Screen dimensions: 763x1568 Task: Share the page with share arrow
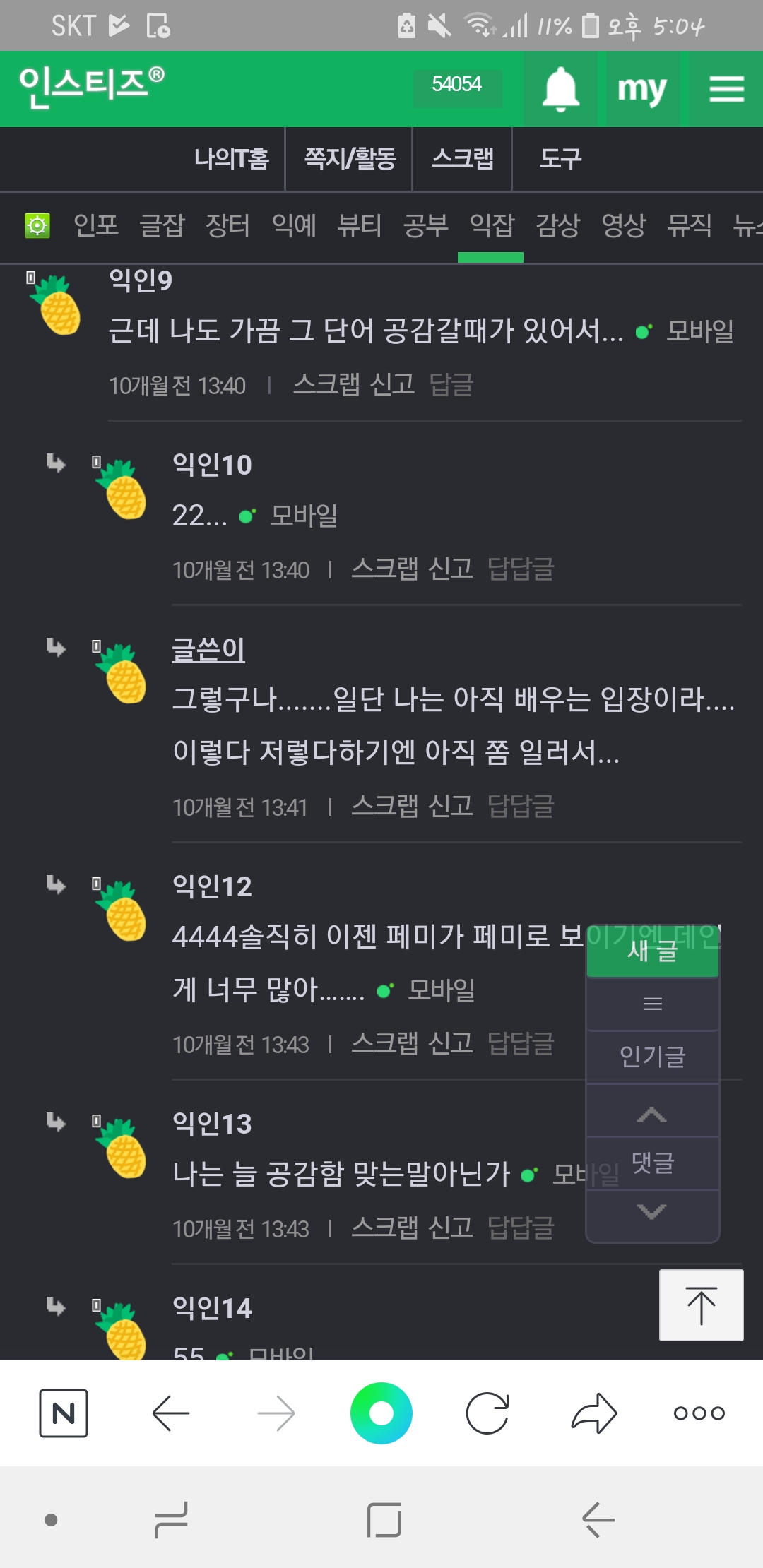(594, 1413)
